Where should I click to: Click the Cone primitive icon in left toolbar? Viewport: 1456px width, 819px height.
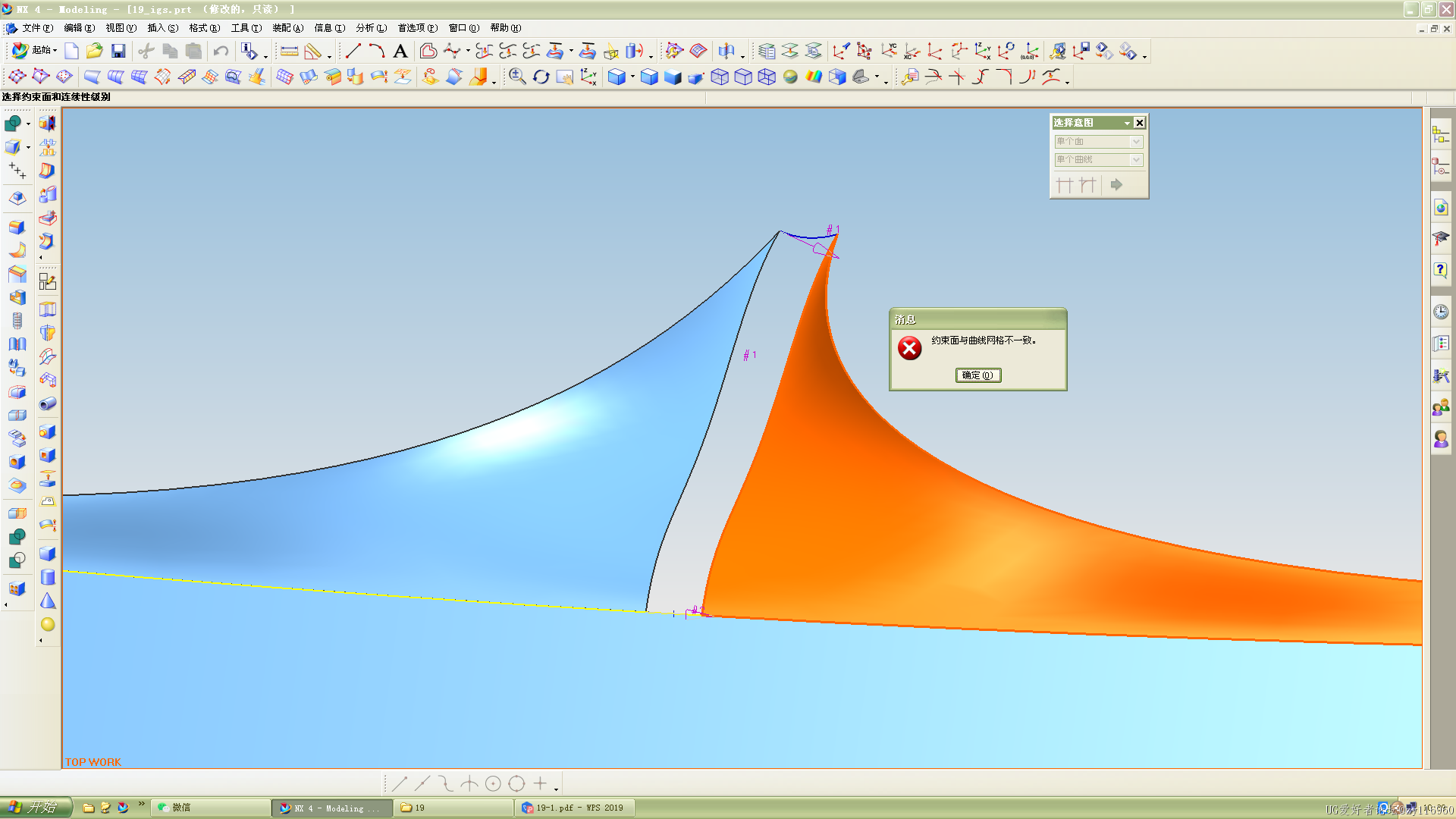click(x=48, y=601)
